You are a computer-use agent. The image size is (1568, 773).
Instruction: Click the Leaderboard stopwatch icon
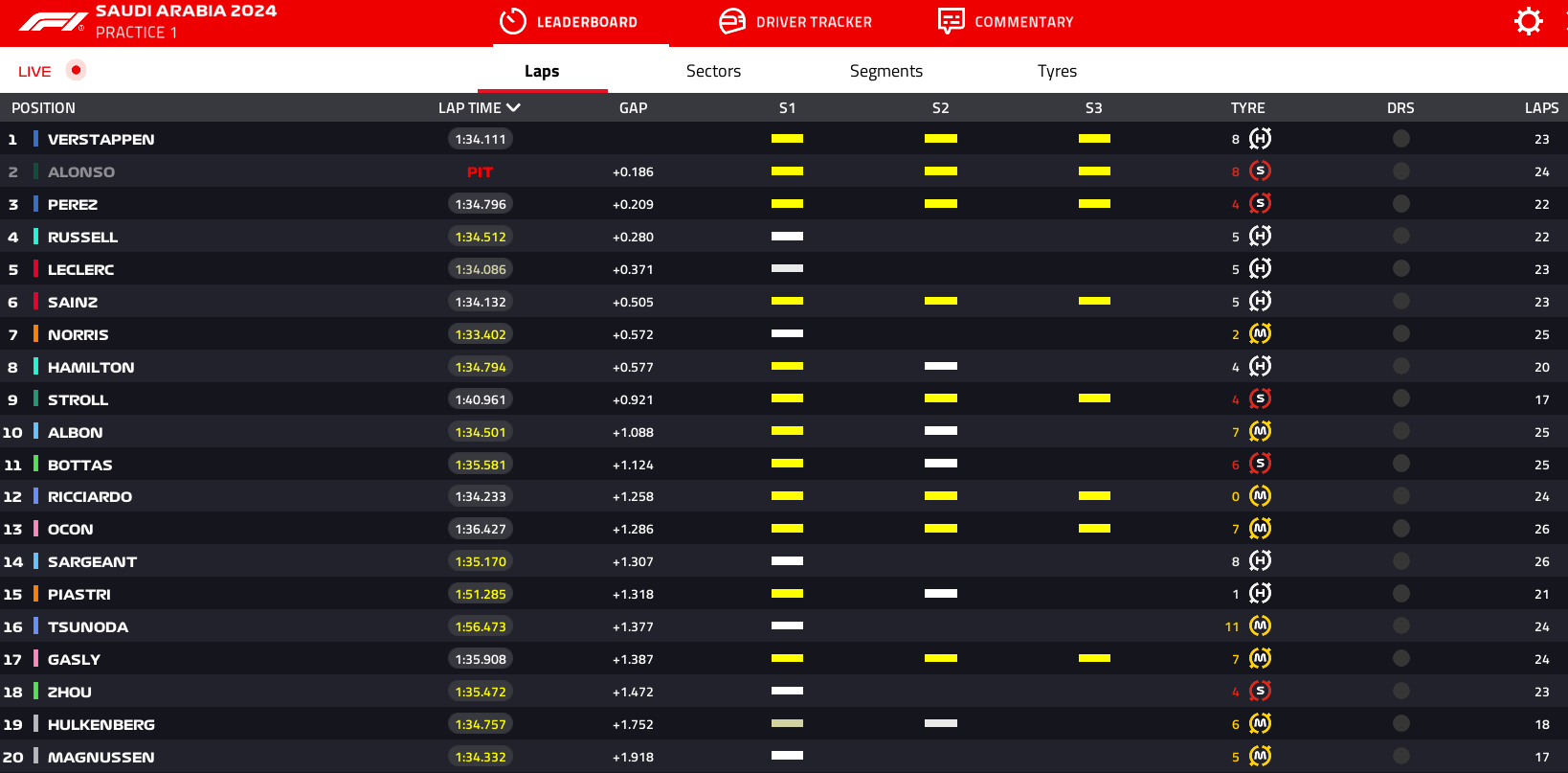coord(513,21)
